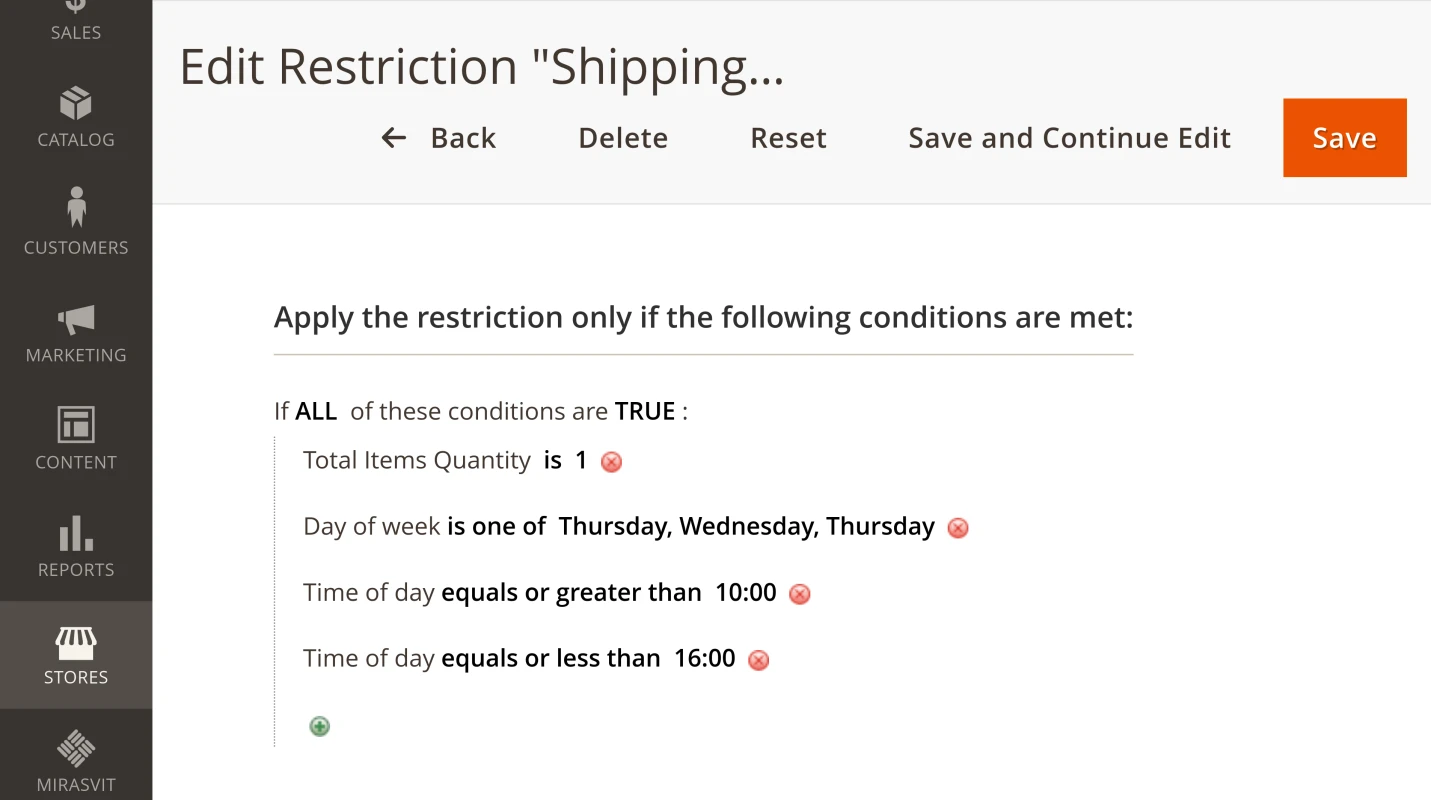This screenshot has width=1431, height=800.
Task: Add a new condition with green plus icon
Action: click(x=319, y=725)
